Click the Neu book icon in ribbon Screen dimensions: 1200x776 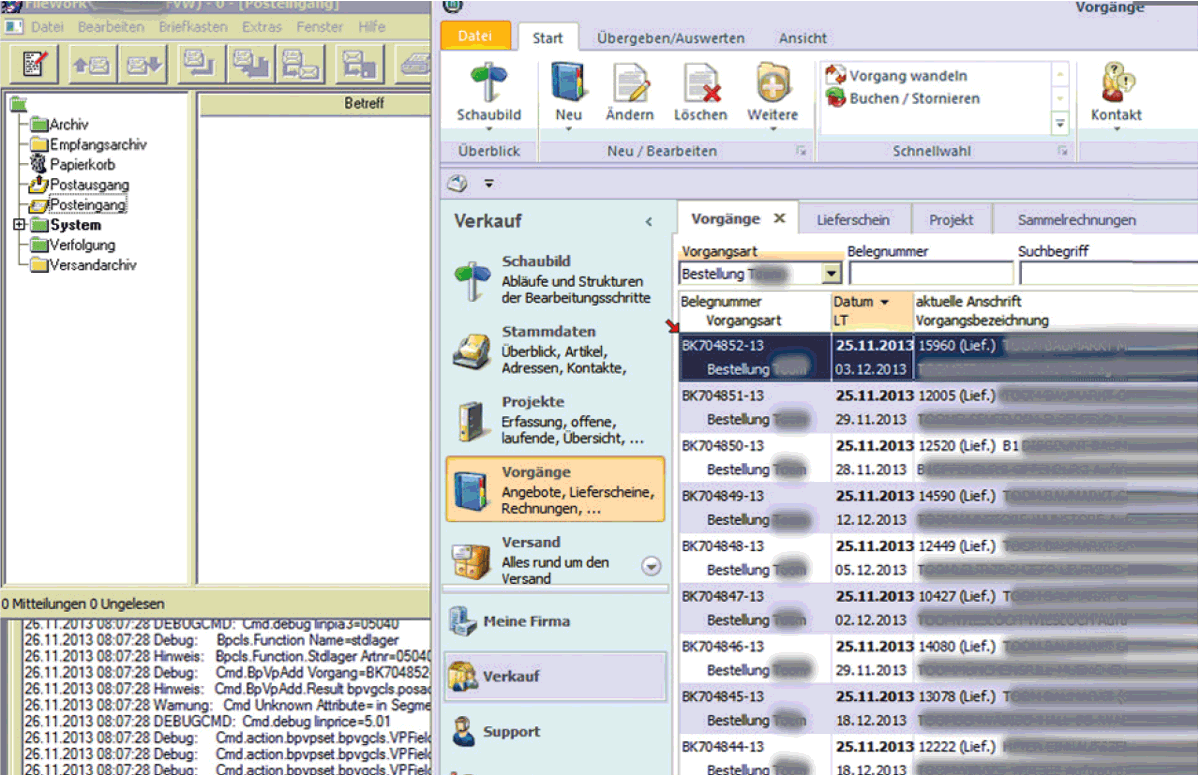tap(568, 94)
